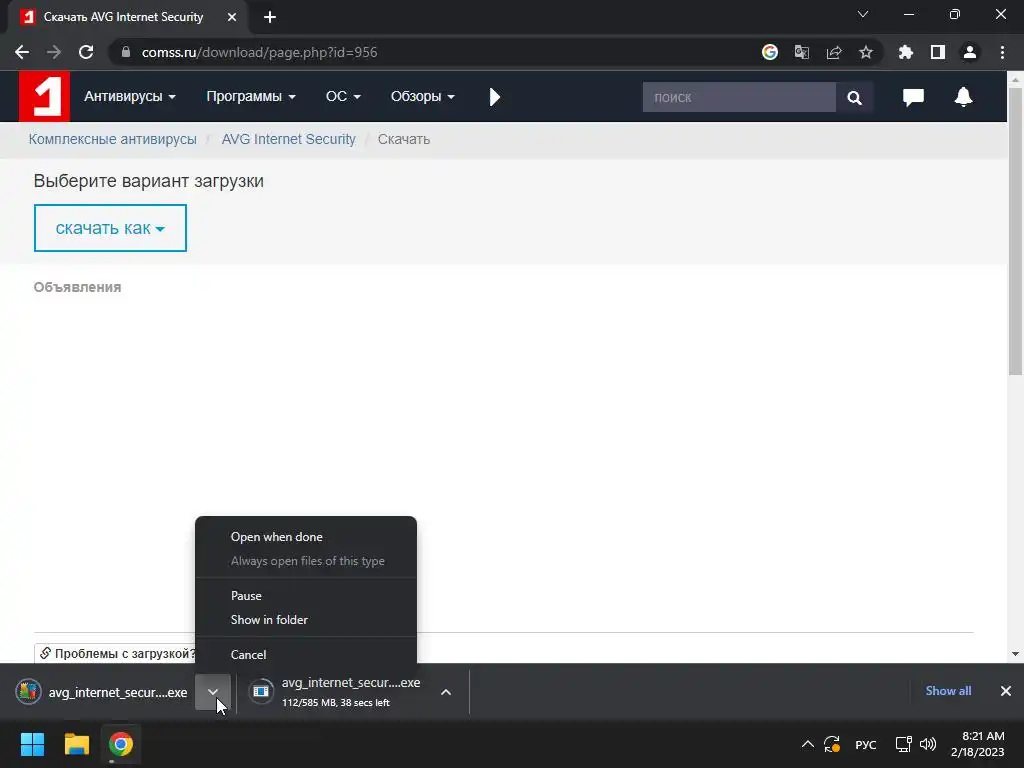Click Always open files of this type
1024x768 pixels.
[x=306, y=561]
